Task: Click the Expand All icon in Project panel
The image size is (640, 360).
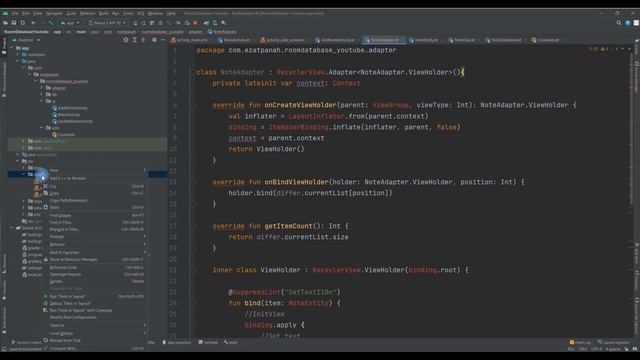Action: click(x=135, y=40)
